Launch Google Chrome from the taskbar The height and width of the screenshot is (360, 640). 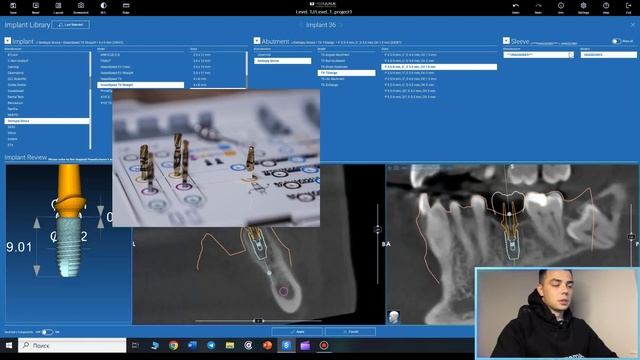[173, 345]
